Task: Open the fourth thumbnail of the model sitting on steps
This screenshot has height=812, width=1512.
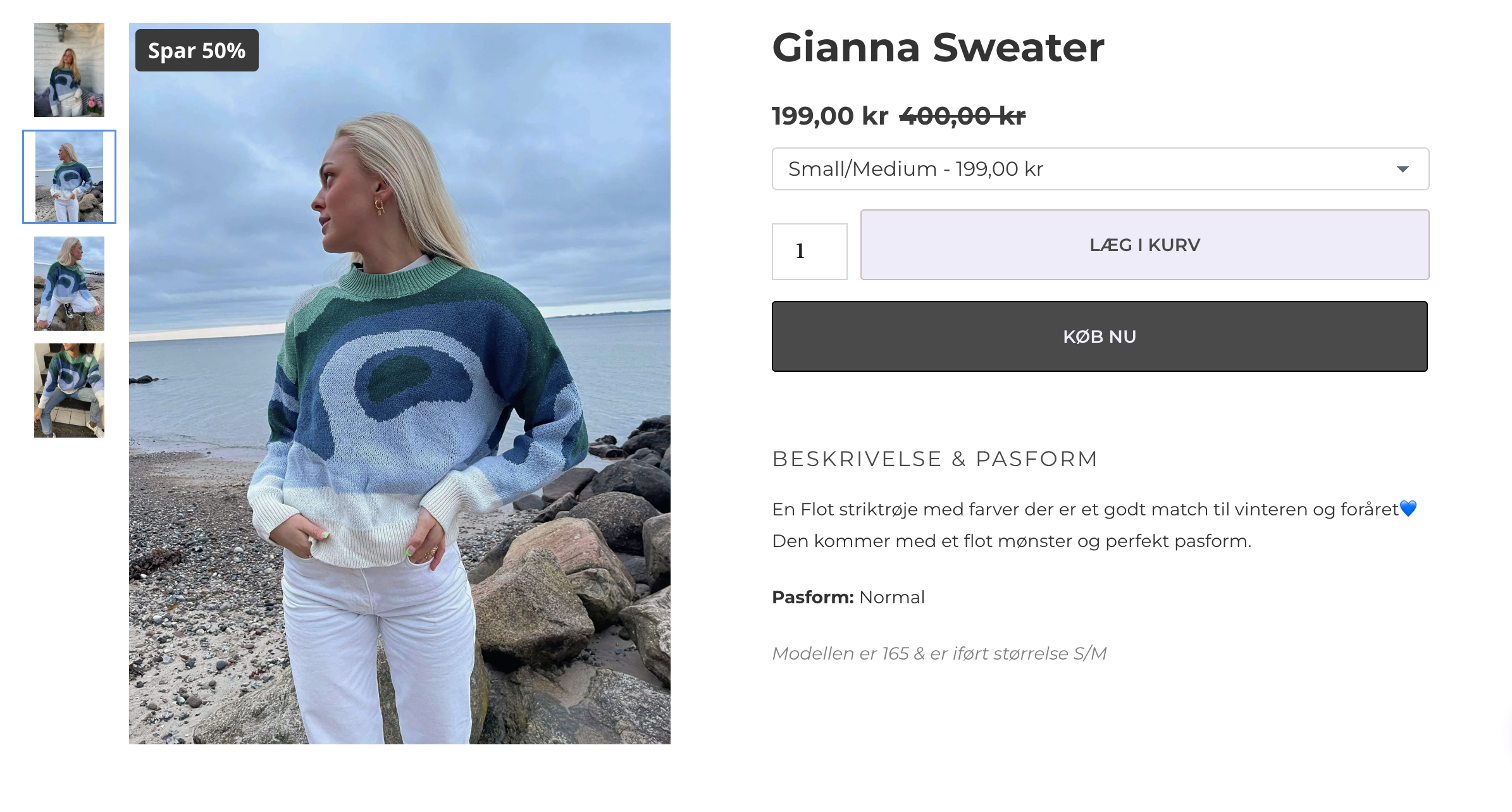Action: [69, 390]
